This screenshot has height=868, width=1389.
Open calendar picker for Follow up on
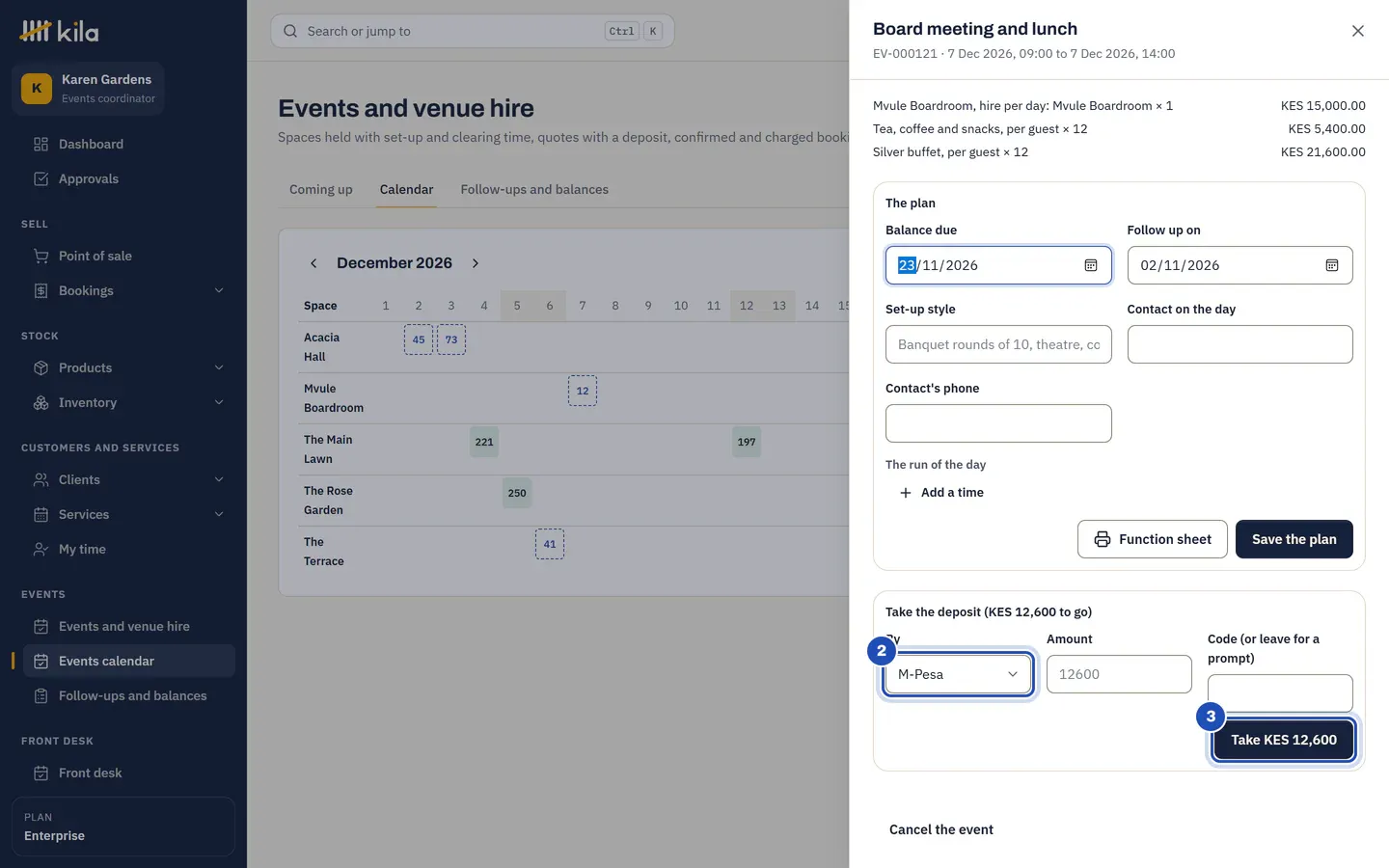coord(1332,265)
